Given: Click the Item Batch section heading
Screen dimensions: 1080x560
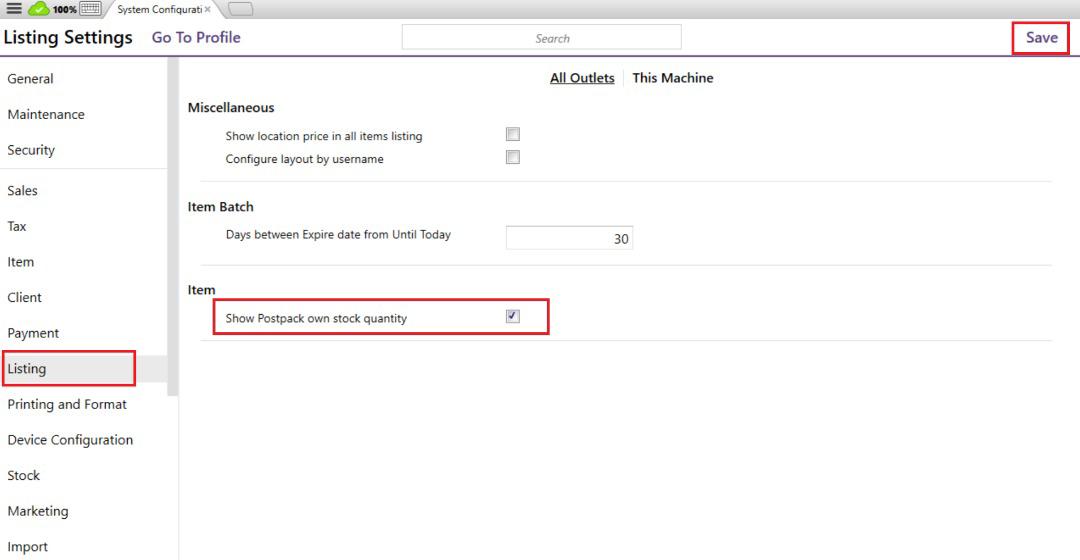Looking at the screenshot, I should point(220,207).
